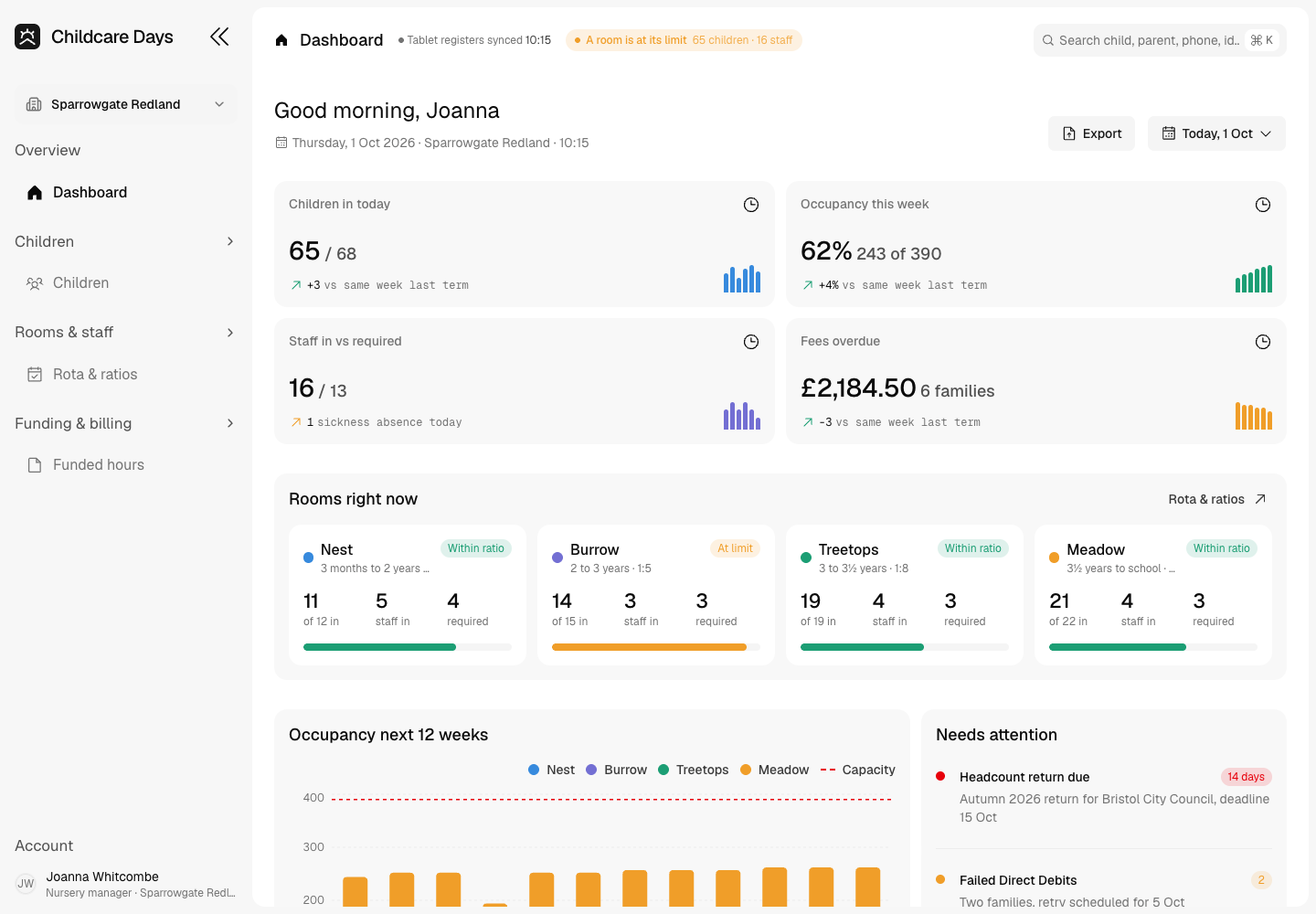Click the building icon in site selector
The image size is (1316, 914).
(x=34, y=104)
